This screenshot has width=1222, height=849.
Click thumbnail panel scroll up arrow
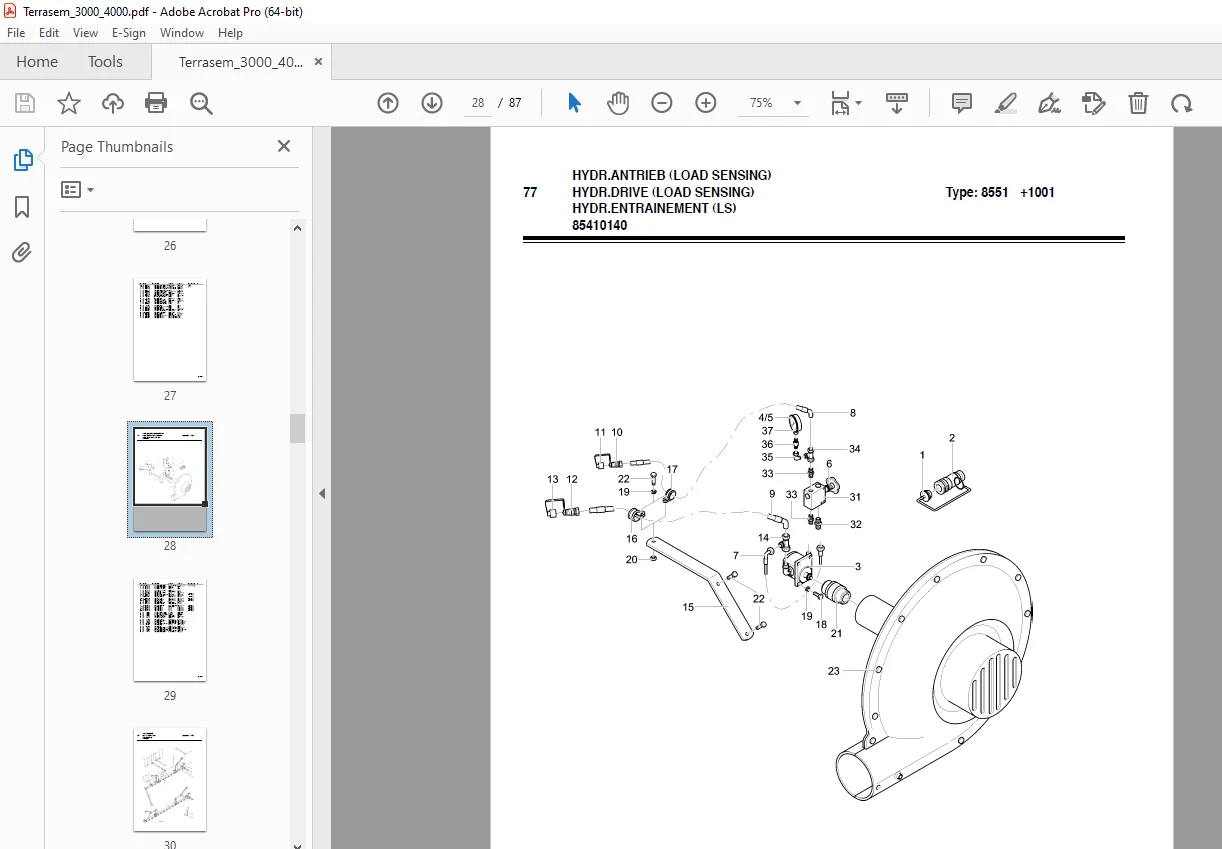pos(297,227)
